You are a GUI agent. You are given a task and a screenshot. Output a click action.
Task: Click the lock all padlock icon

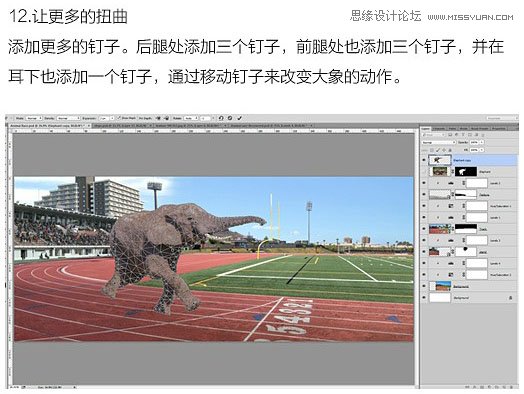click(450, 150)
